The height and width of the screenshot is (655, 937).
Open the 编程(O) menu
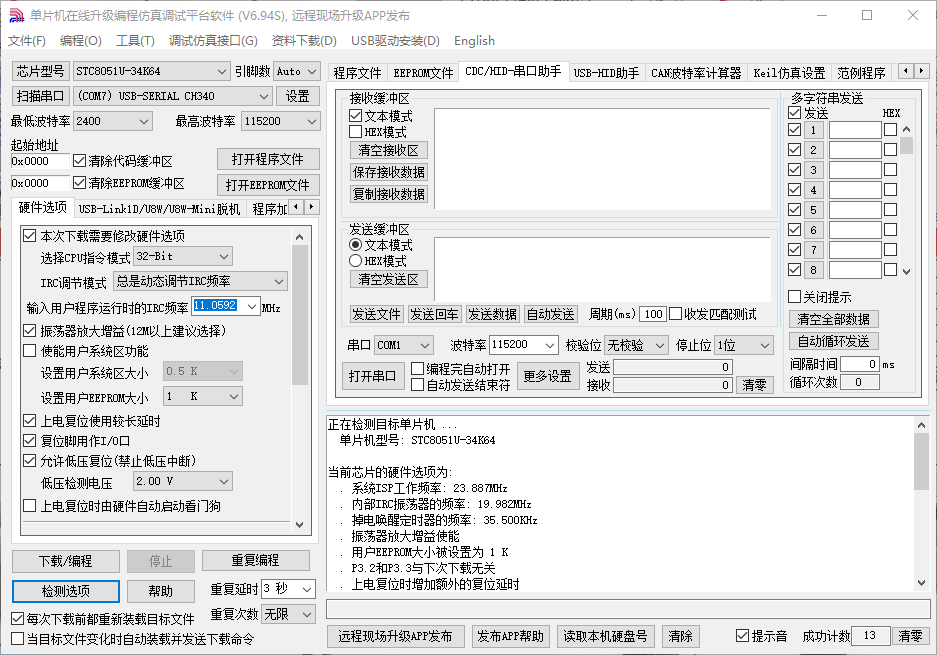81,41
